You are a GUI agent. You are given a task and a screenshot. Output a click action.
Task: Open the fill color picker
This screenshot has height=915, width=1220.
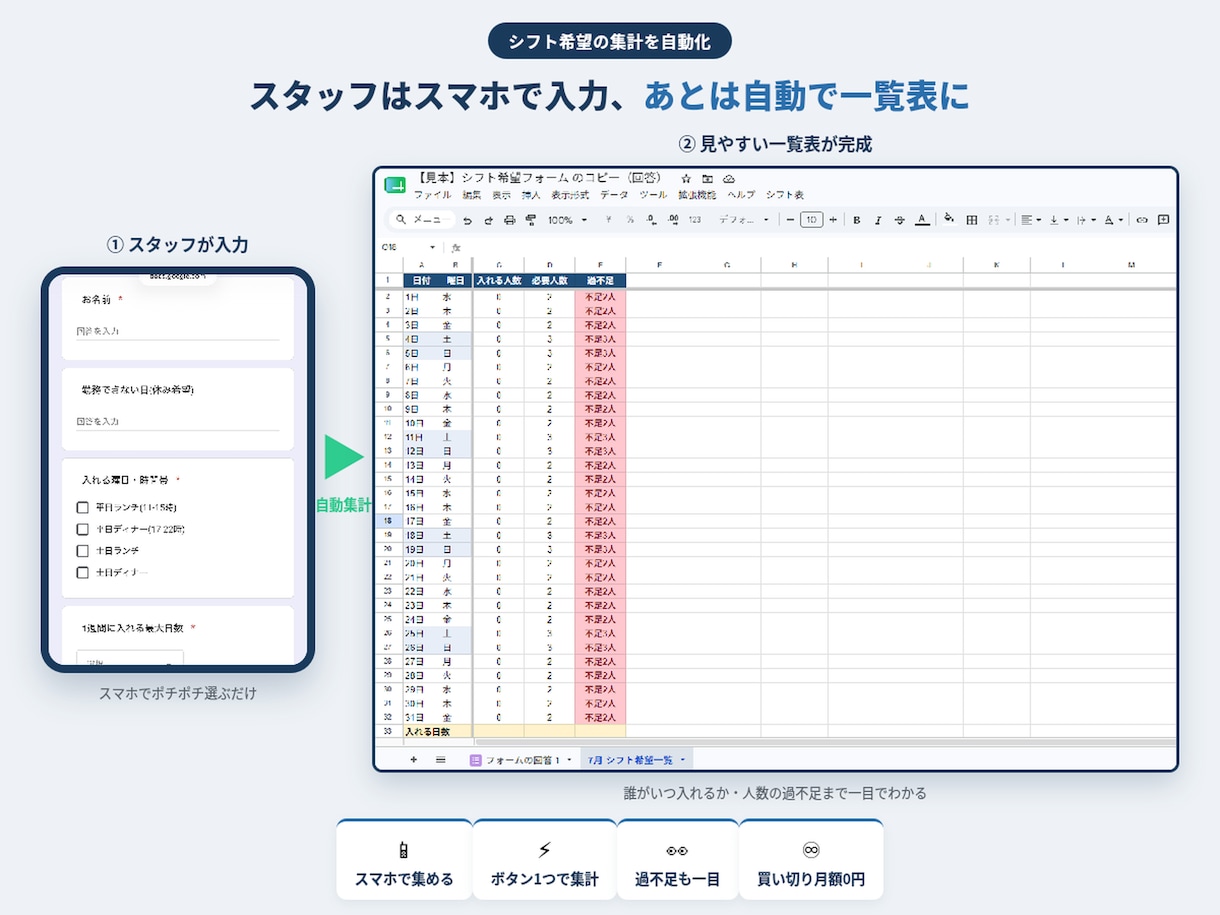[949, 219]
